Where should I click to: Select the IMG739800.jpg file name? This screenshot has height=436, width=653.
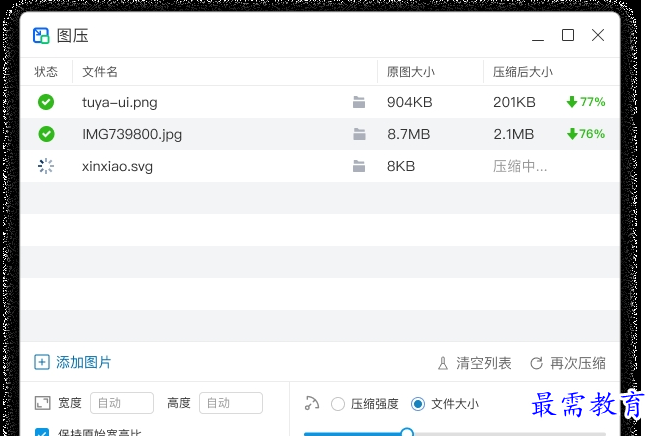tap(132, 135)
